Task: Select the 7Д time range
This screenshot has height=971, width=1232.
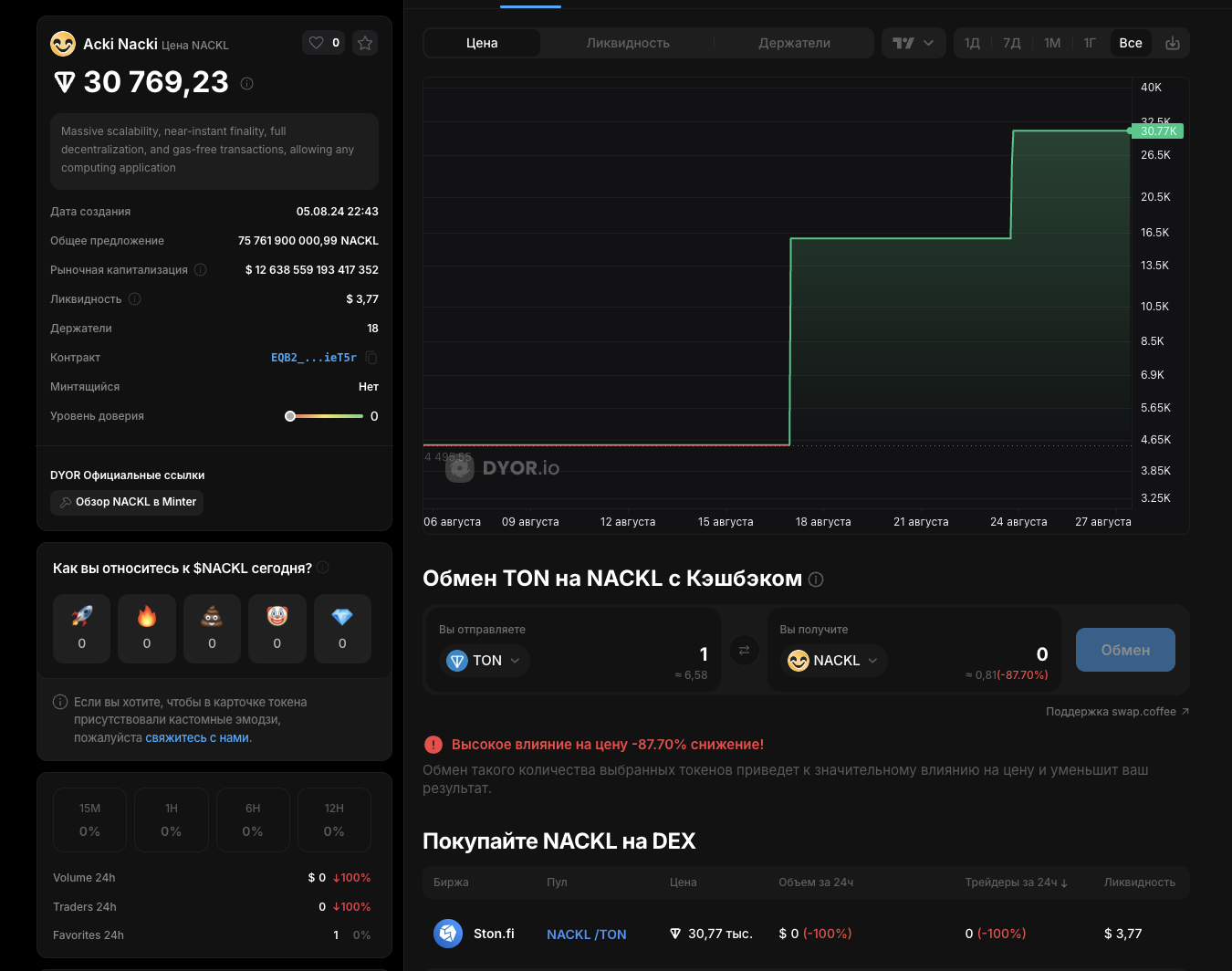Action: [1011, 43]
